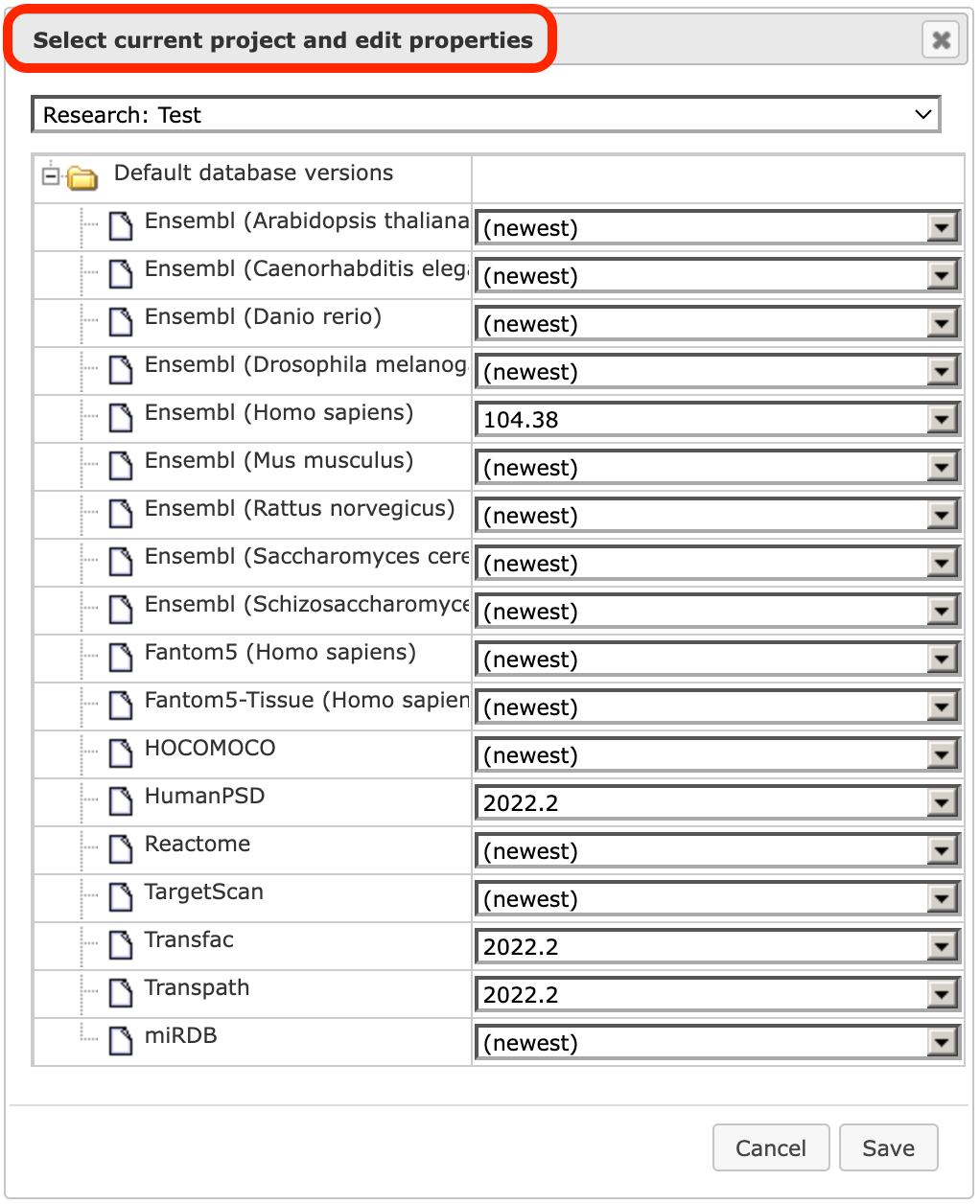Click the HumanPSD file icon

[x=121, y=801]
